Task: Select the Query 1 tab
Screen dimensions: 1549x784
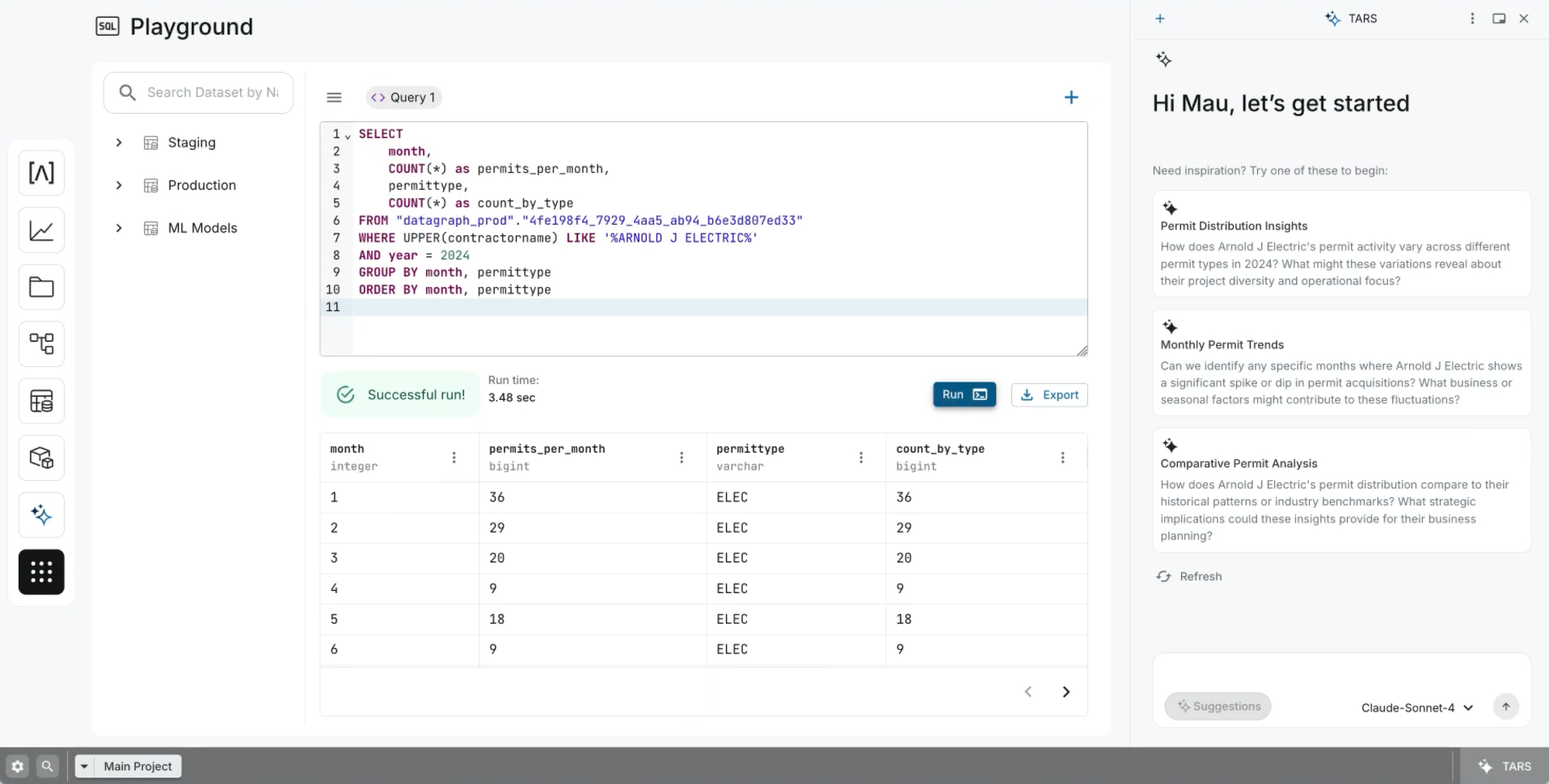Action: click(403, 98)
